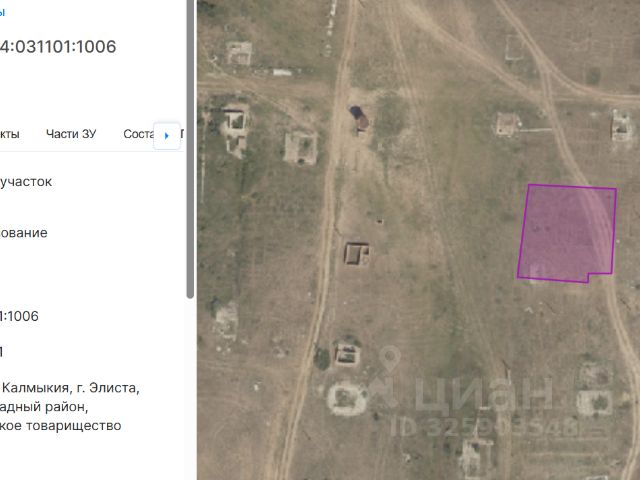Click the Циан location pin watermark icon
This screenshot has width=640, height=480.
coord(390,359)
